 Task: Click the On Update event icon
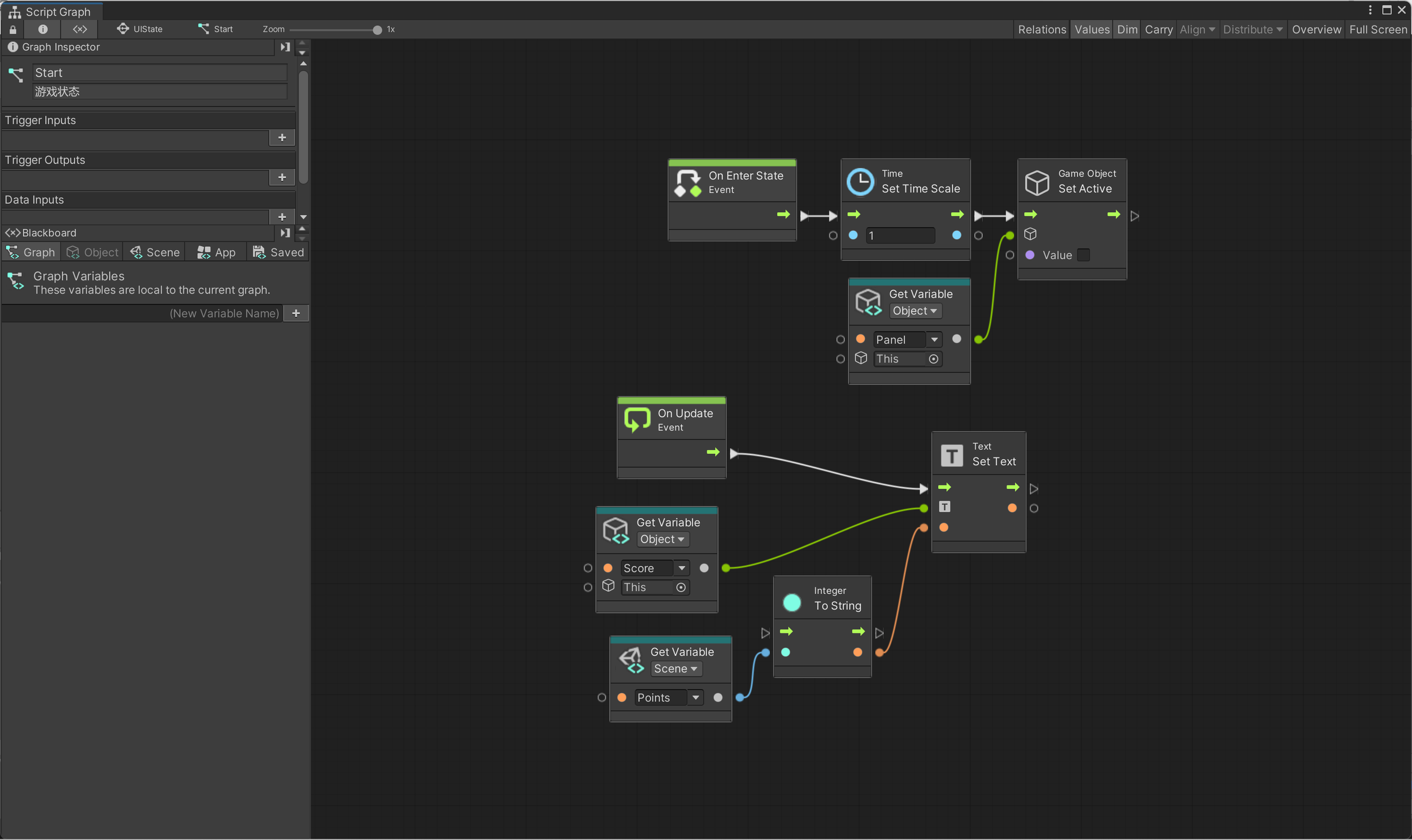[x=637, y=420]
